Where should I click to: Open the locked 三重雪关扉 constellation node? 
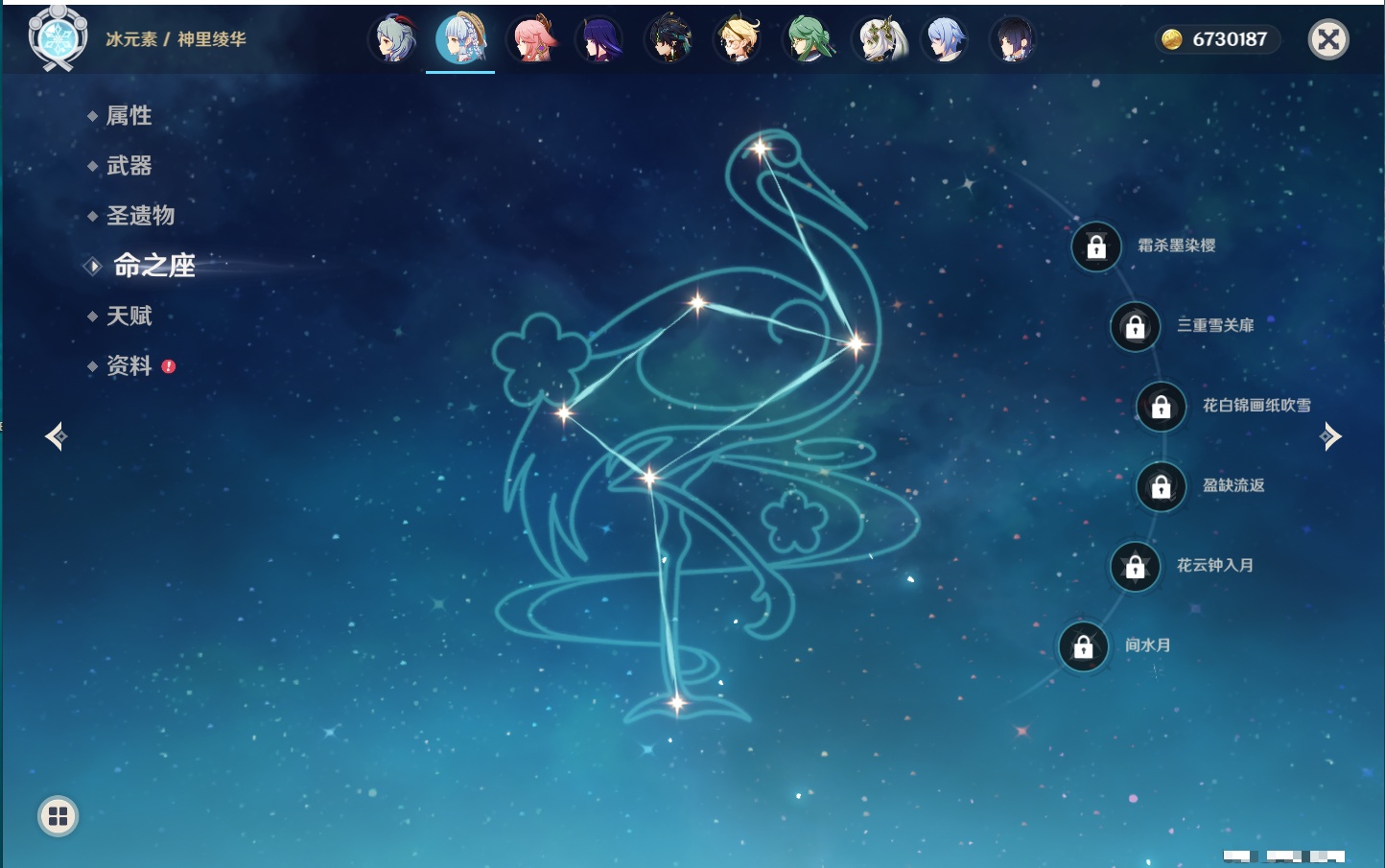(1136, 326)
